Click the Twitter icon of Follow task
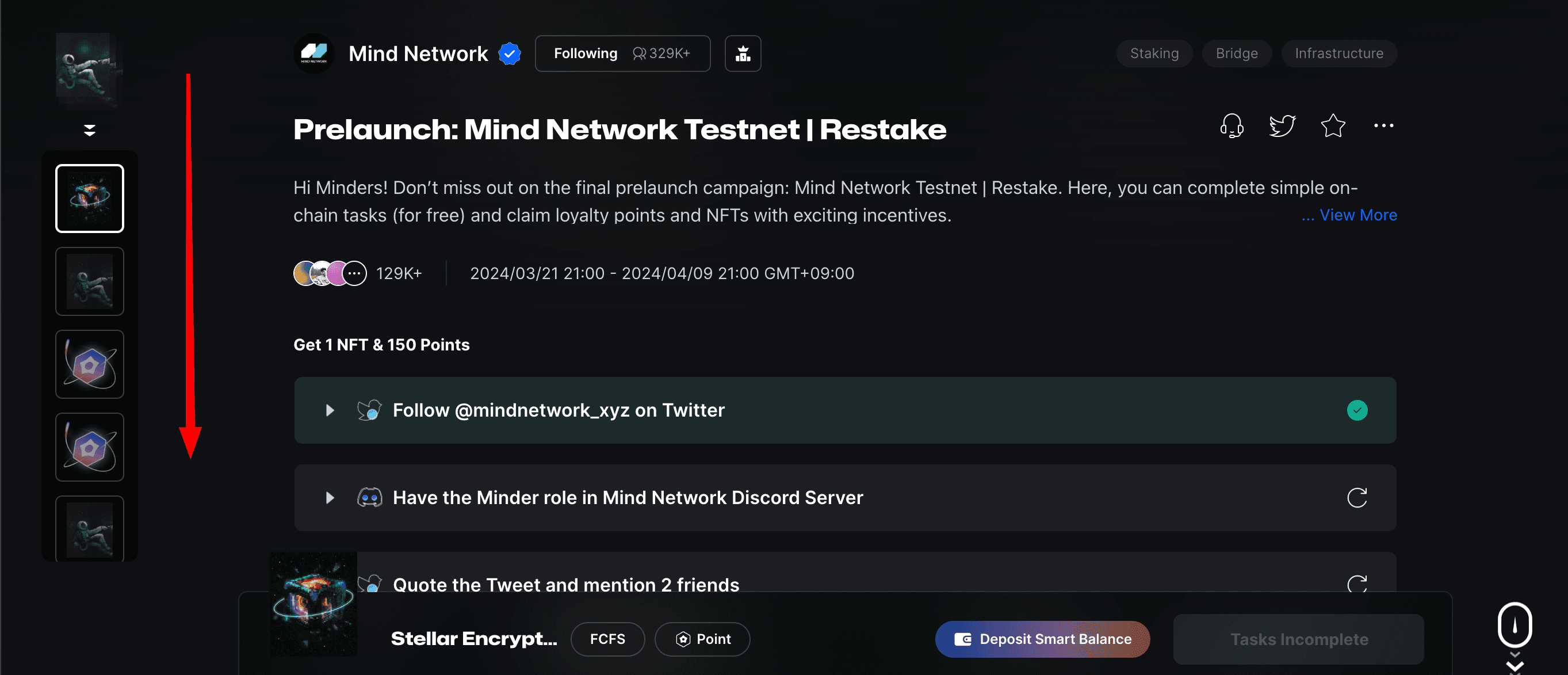Viewport: 1568px width, 675px height. point(369,410)
